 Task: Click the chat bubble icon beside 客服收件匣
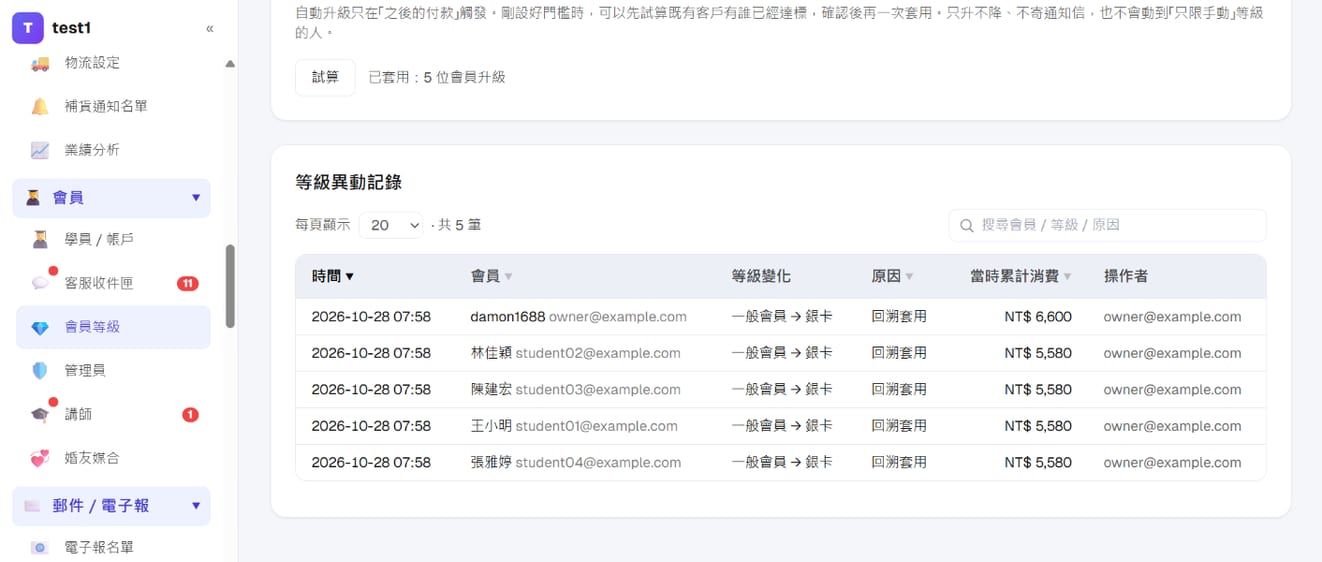(40, 283)
